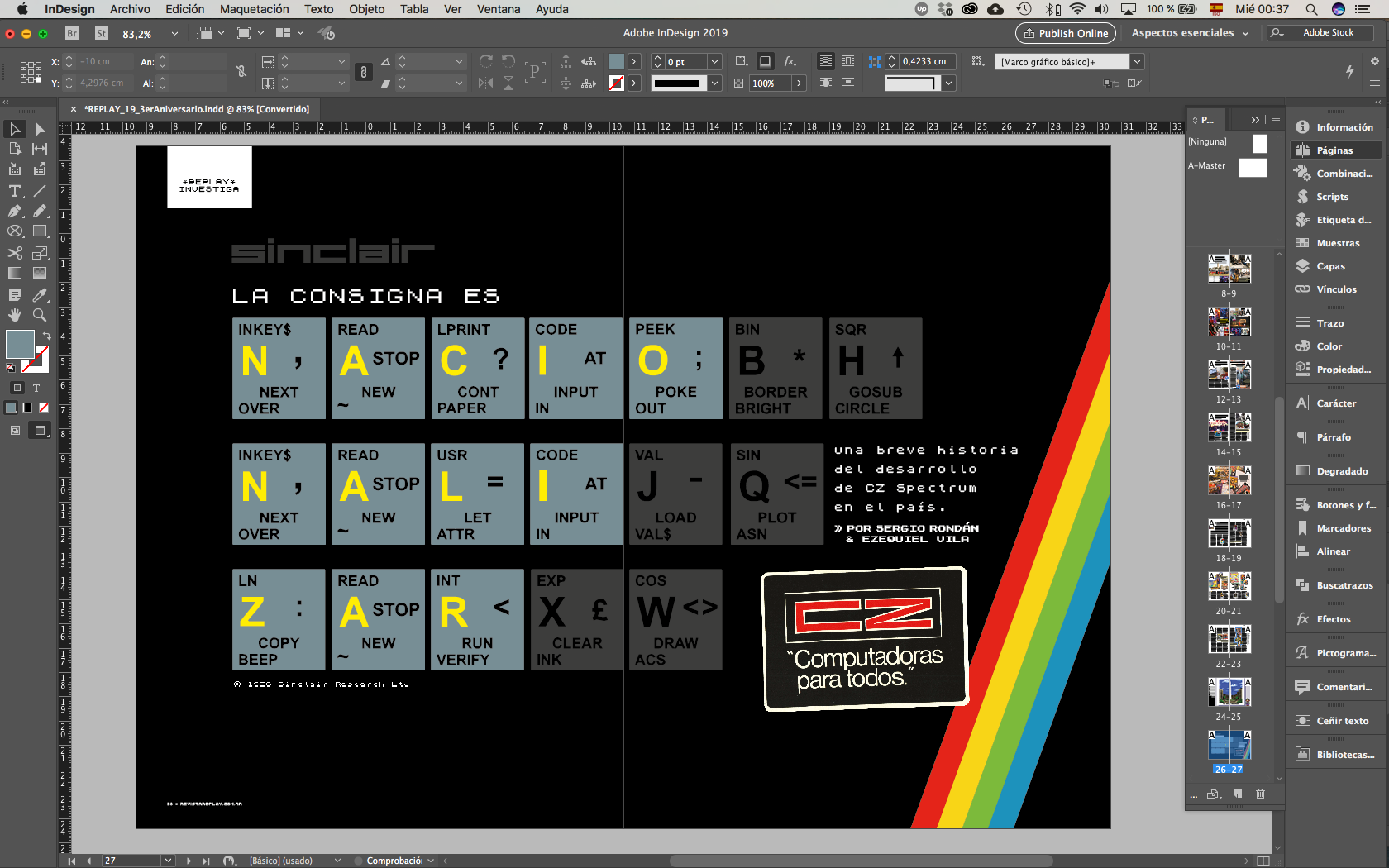Toggle constrain width and height link

[x=241, y=72]
